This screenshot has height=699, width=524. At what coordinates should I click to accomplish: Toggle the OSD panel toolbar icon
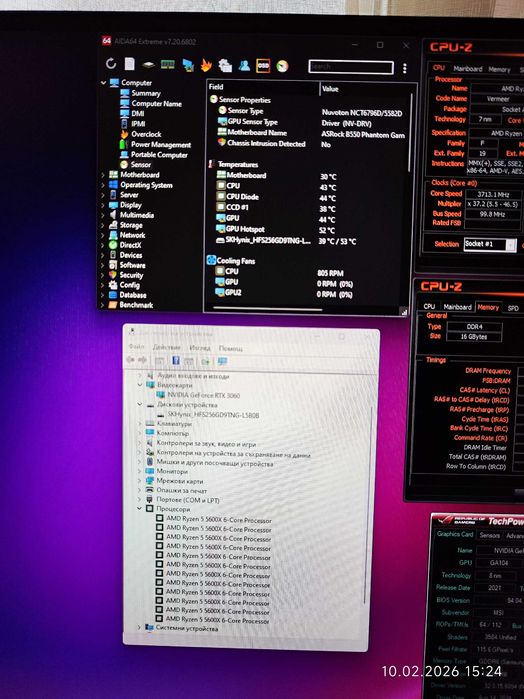[x=263, y=66]
